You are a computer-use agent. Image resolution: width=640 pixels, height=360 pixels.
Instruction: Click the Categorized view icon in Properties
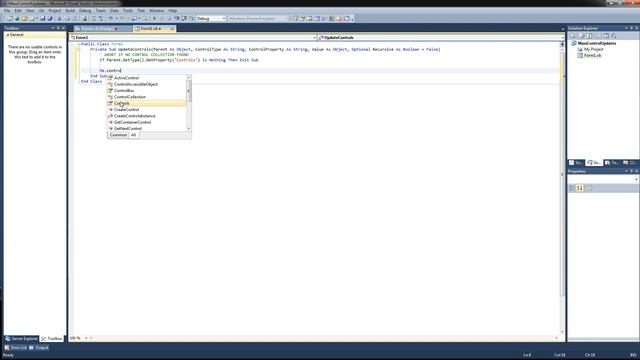pyautogui.click(x=572, y=188)
